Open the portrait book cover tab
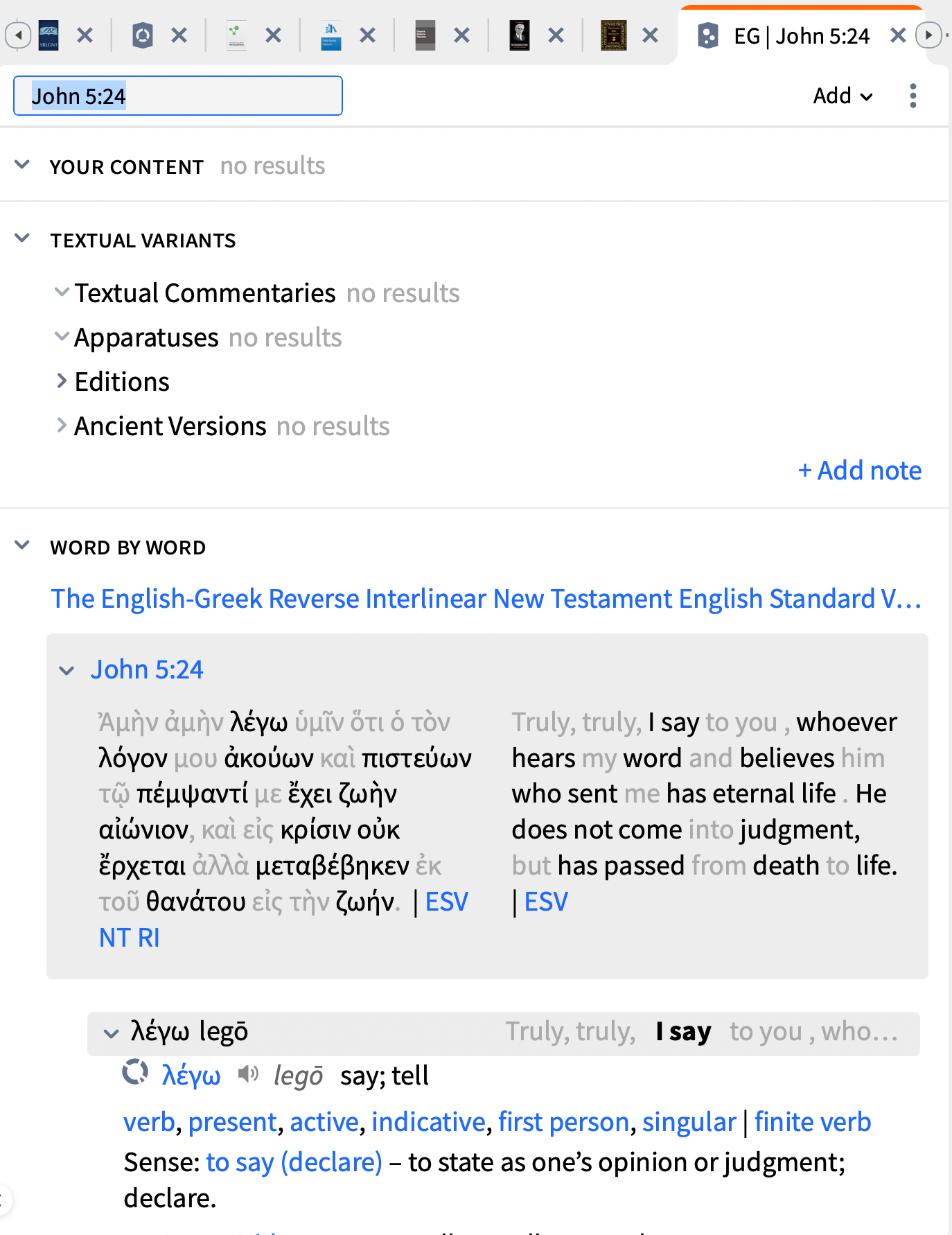Screen dimensions: 952x1235 519,35
